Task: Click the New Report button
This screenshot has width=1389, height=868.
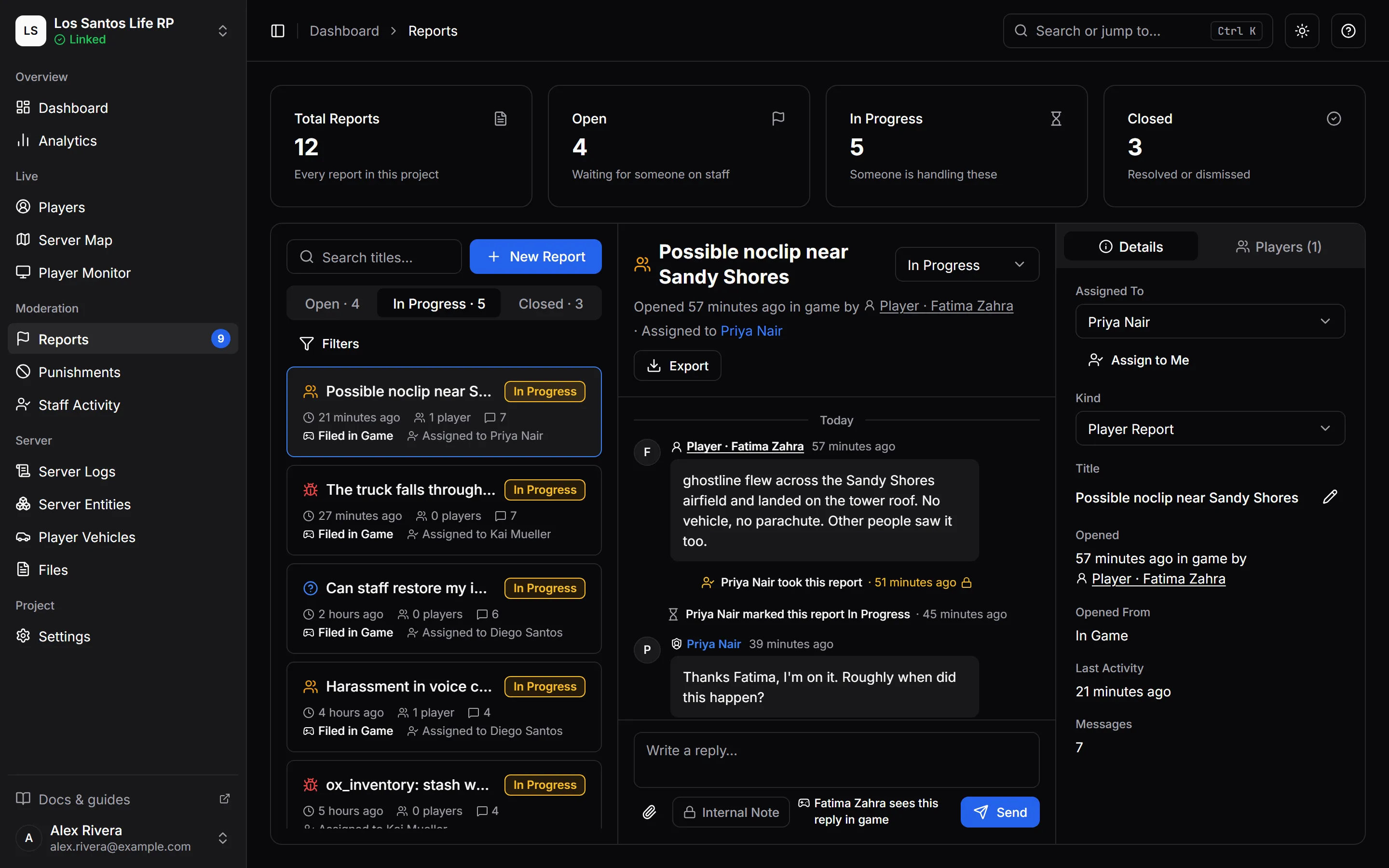Action: pyautogui.click(x=535, y=256)
